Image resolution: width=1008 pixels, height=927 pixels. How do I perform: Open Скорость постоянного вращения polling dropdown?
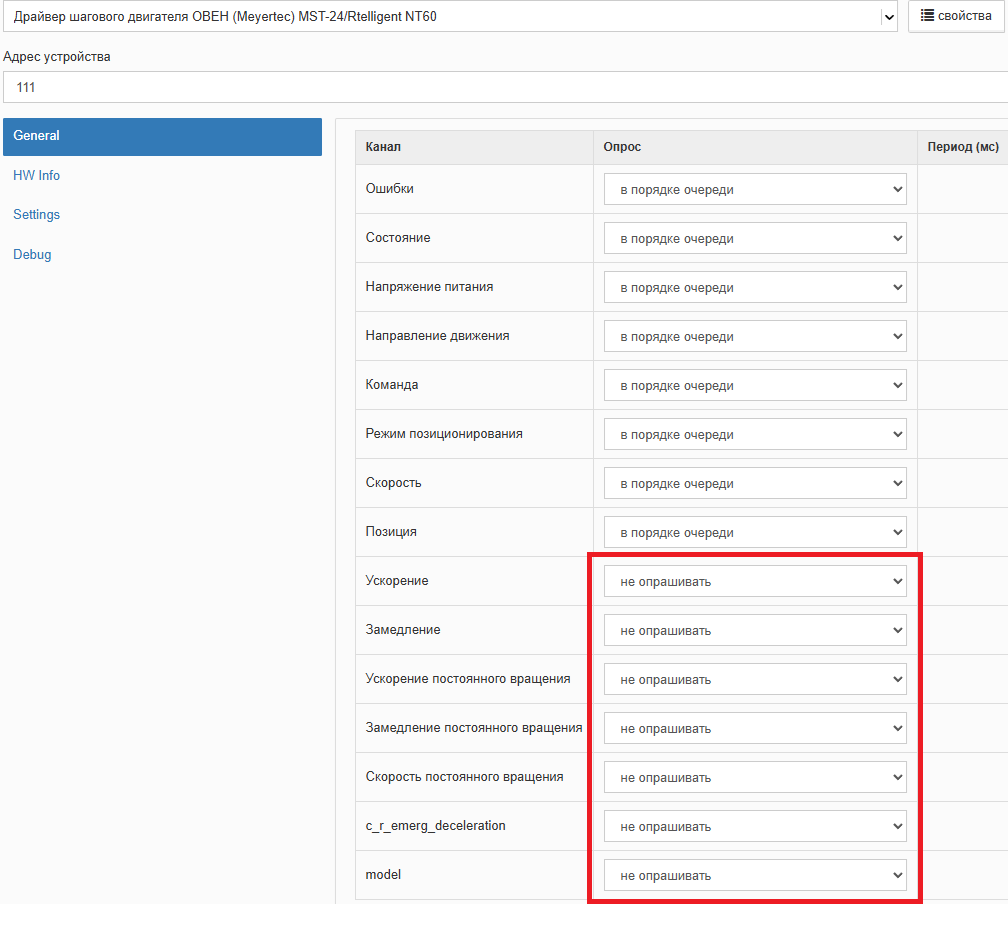(x=755, y=777)
